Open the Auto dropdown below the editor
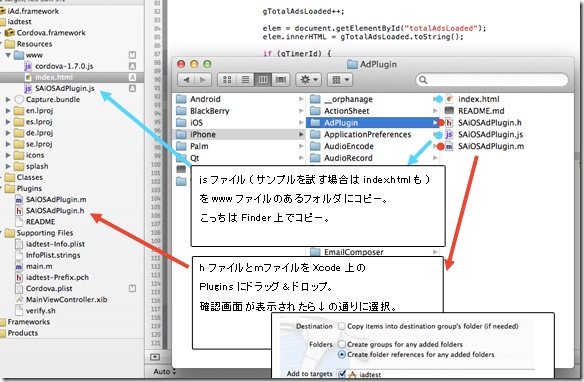Screen dimensions: 584x382 click(x=164, y=371)
